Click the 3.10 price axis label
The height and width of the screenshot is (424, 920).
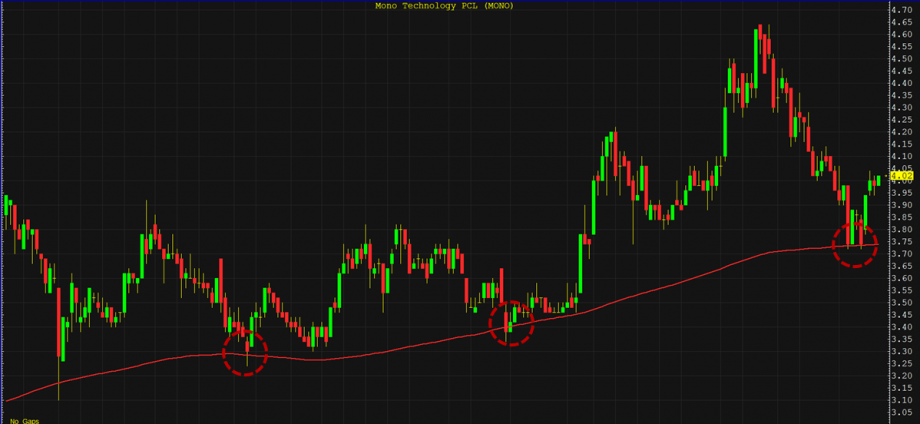902,400
